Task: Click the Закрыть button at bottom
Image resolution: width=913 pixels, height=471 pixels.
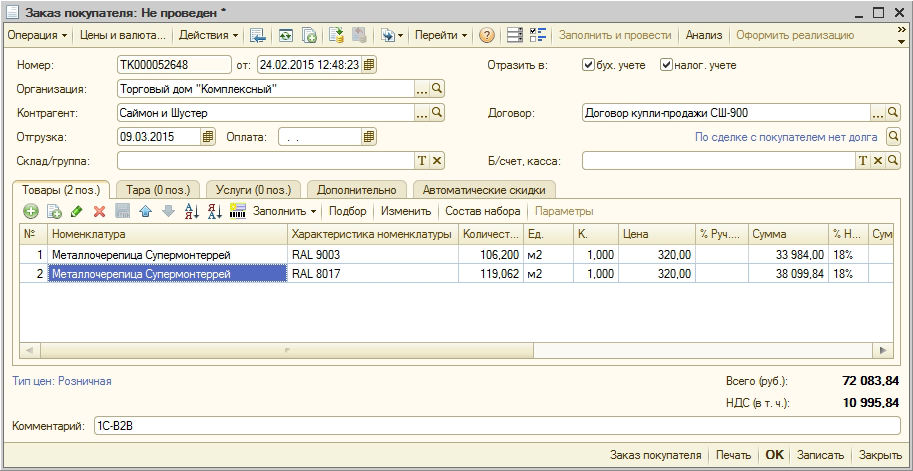Action: [881, 455]
